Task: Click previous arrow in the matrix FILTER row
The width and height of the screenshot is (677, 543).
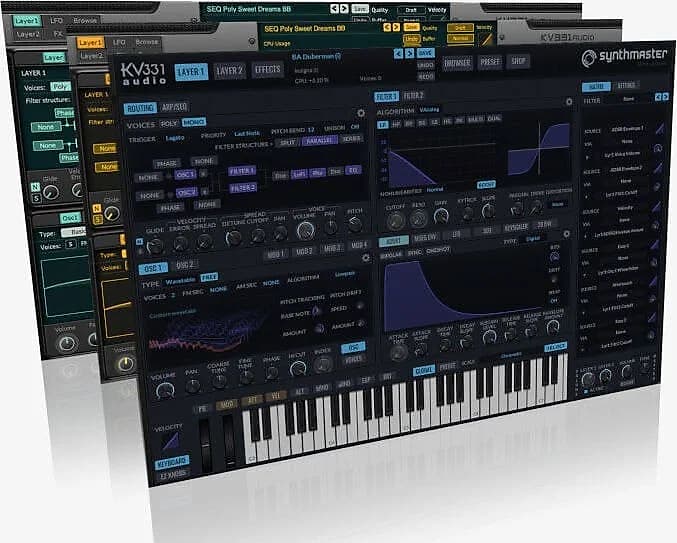Action: pos(658,97)
